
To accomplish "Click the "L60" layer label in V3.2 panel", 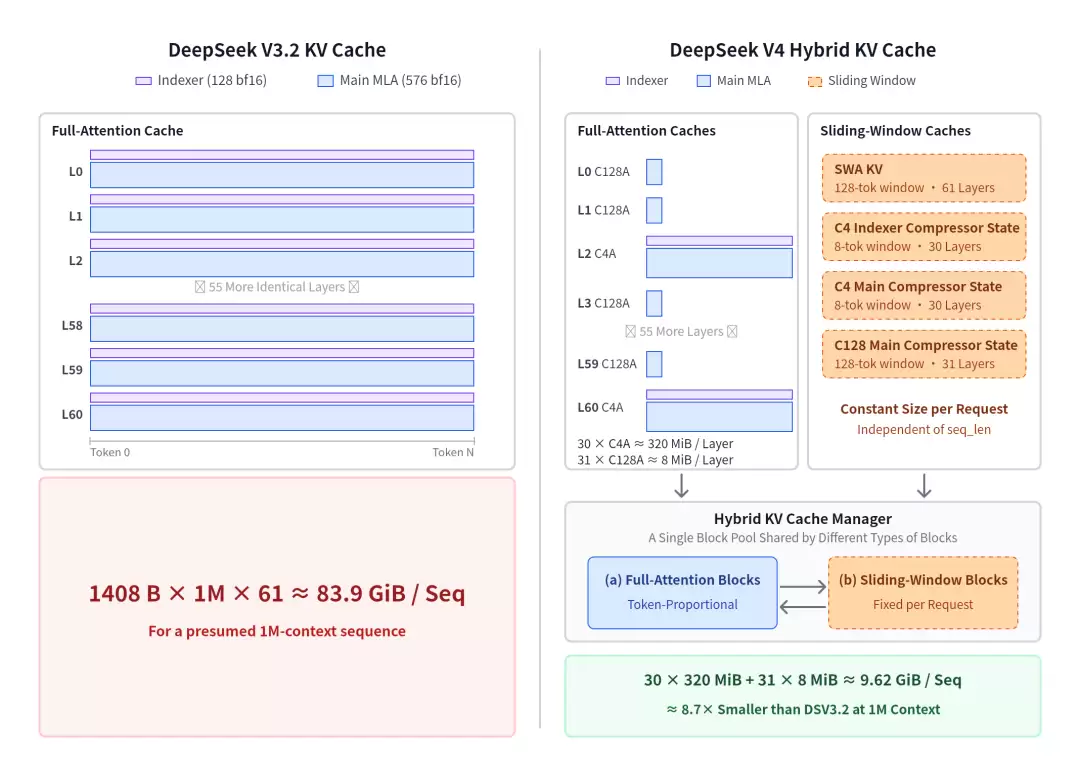I will 72,415.
